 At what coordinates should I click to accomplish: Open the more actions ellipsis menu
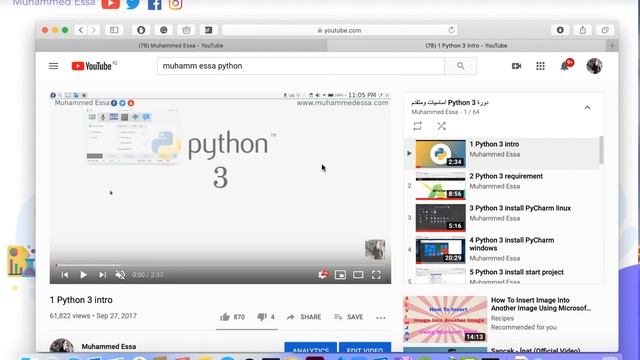click(381, 318)
